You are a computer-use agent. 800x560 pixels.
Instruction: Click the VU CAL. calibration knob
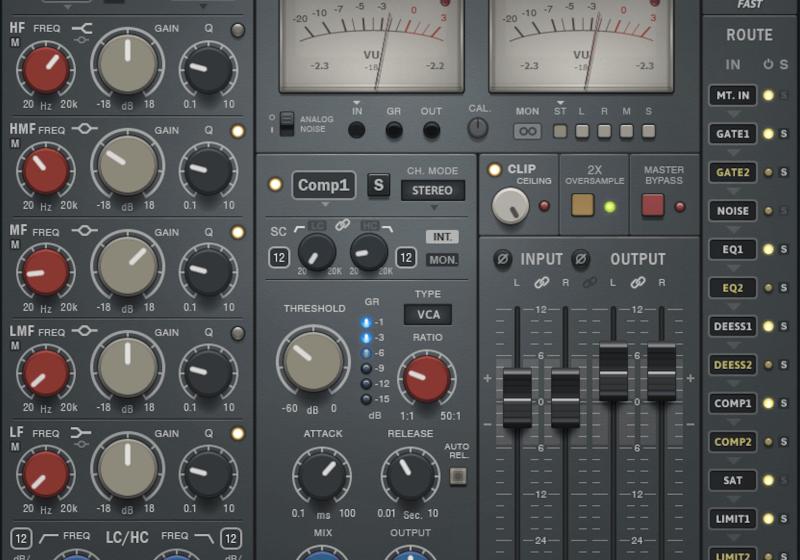[x=478, y=128]
